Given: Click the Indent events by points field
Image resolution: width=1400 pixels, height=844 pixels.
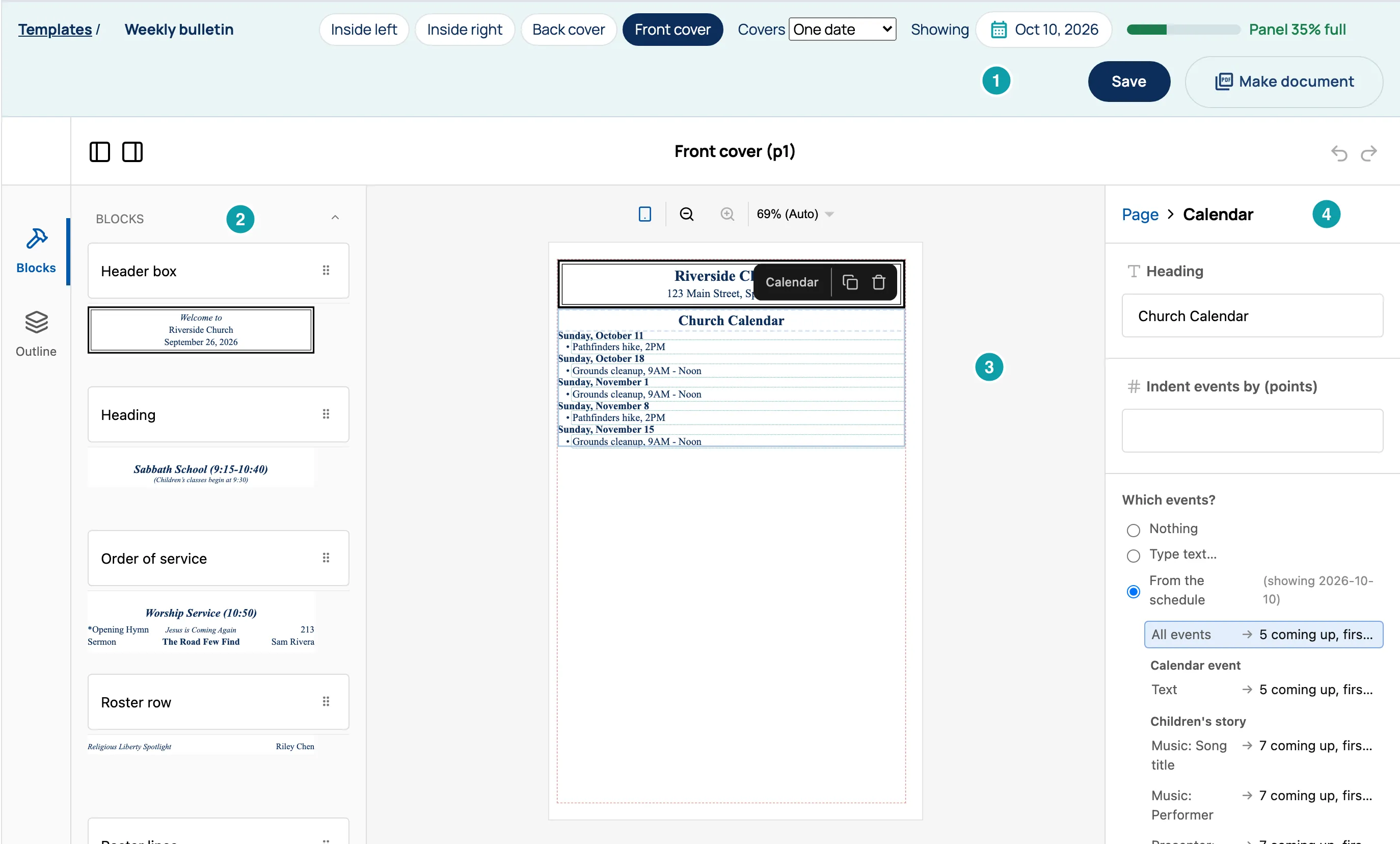Looking at the screenshot, I should pos(1252,431).
